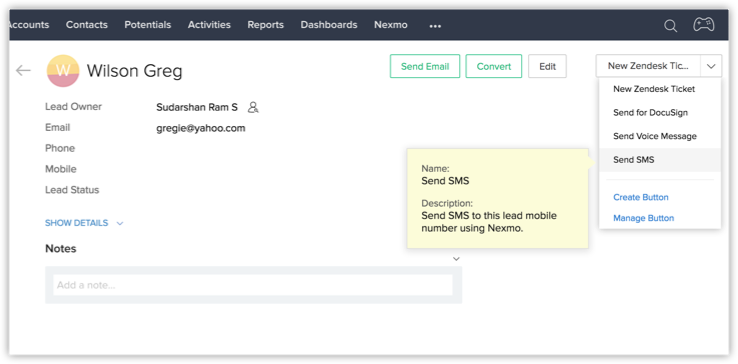The height and width of the screenshot is (364, 738).
Task: Open the Reports tab
Action: (265, 24)
